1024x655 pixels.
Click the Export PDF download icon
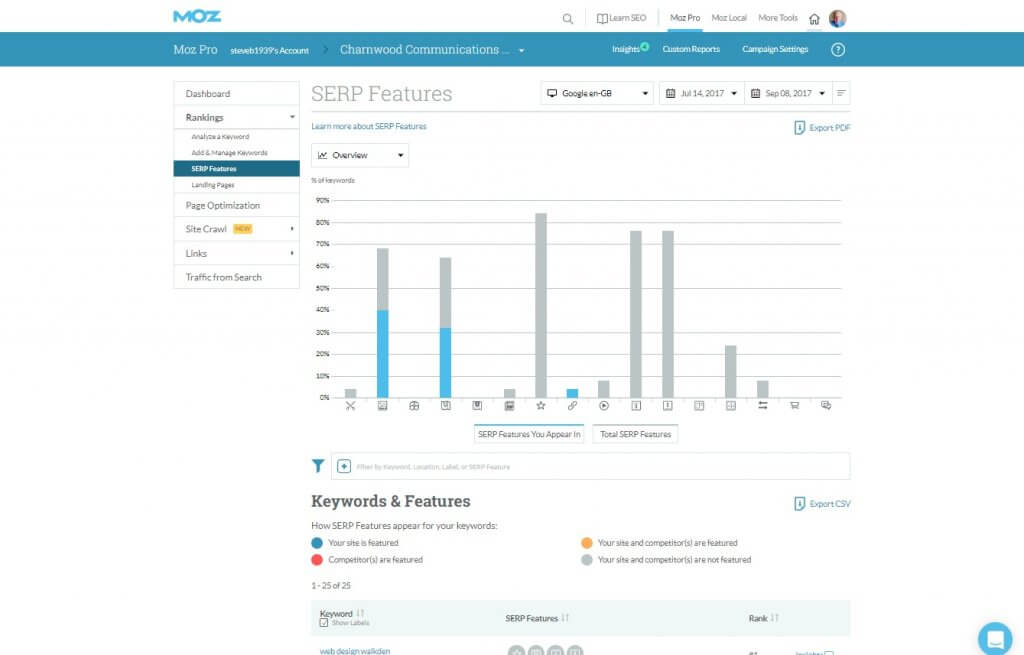799,127
